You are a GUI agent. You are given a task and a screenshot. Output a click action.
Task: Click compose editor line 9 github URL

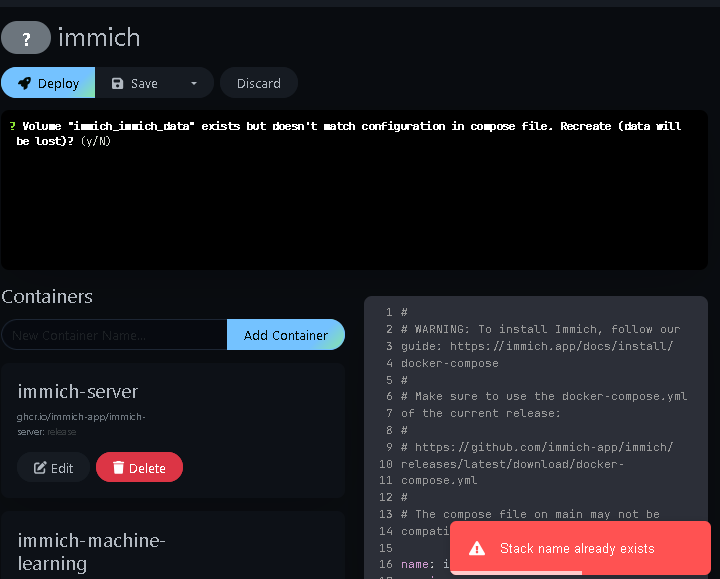tap(537, 447)
